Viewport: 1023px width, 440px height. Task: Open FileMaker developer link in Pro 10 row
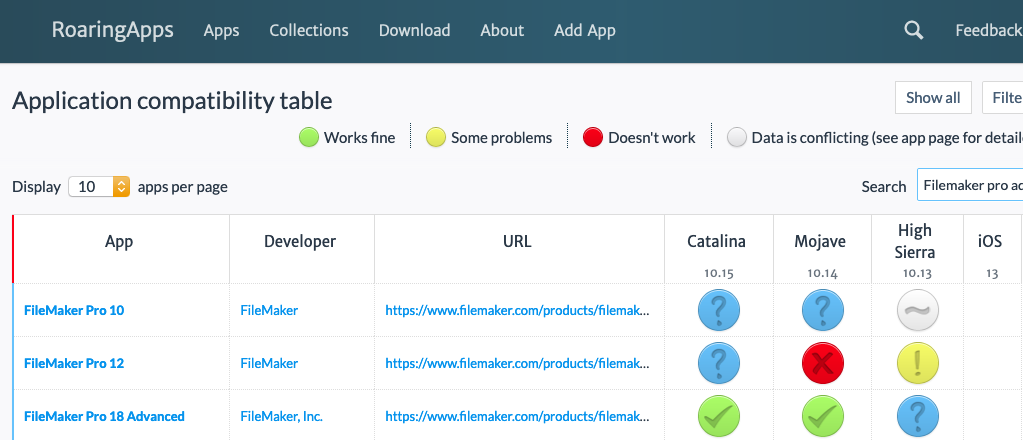[269, 311]
